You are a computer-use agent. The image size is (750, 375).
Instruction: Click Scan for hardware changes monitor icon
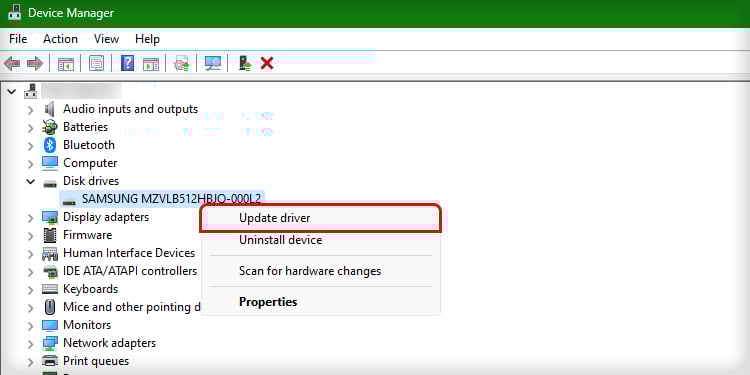[x=212, y=63]
